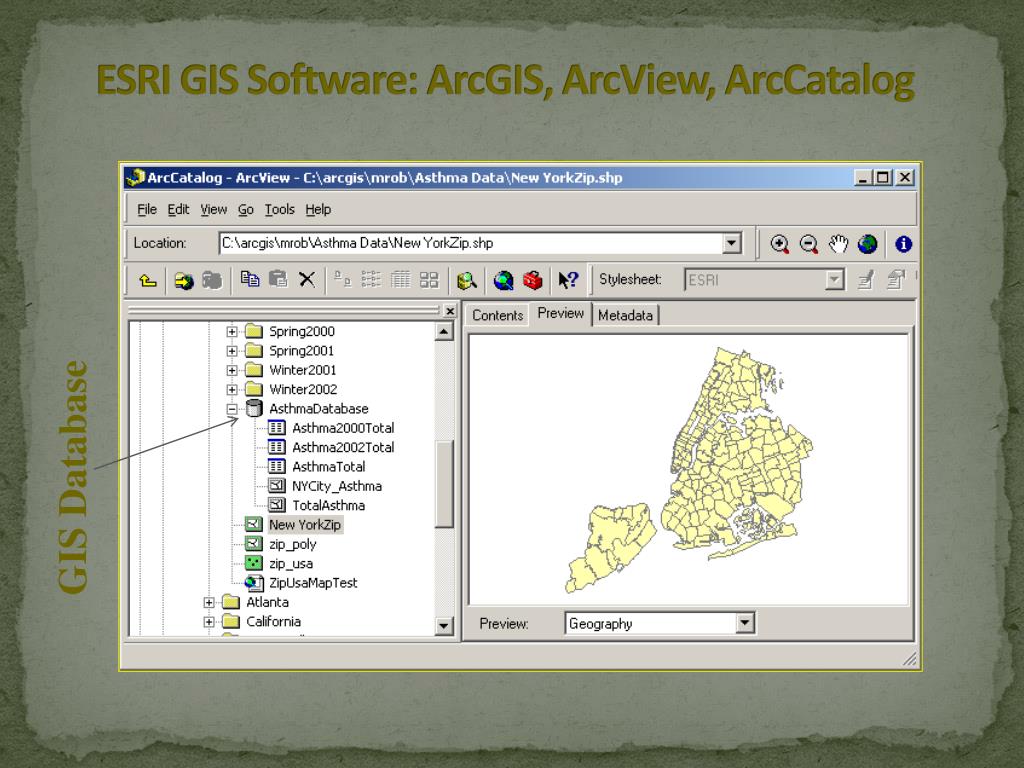Open the Go menu
The width and height of the screenshot is (1024, 768).
point(246,210)
